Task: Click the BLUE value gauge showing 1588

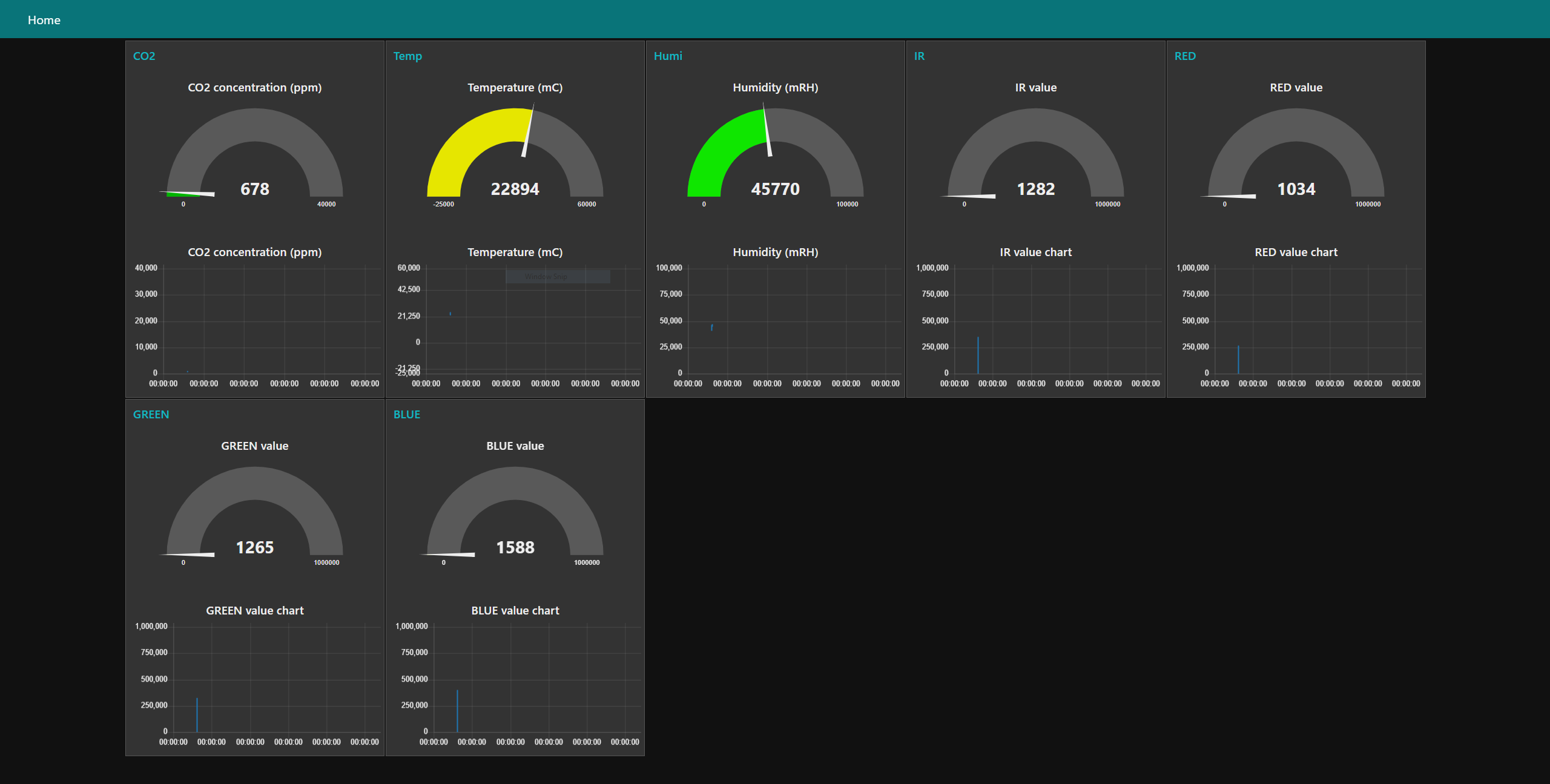Action: point(515,547)
